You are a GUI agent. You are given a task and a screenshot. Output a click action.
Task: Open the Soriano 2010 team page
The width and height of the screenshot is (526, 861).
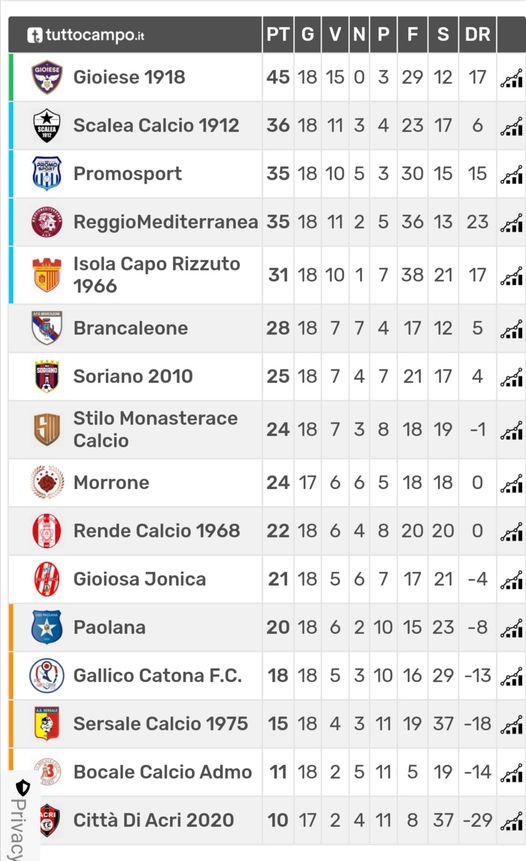[133, 376]
